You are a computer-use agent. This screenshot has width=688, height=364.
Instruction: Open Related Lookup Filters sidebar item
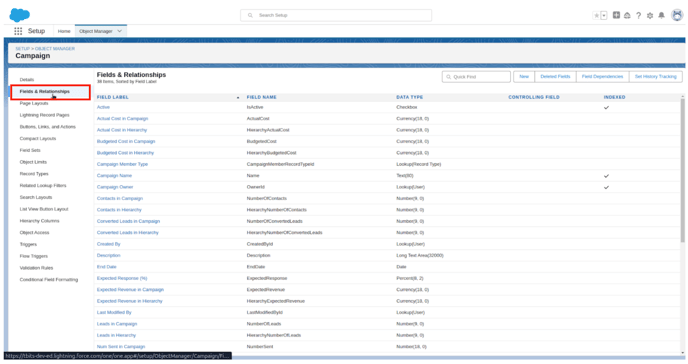(x=43, y=186)
